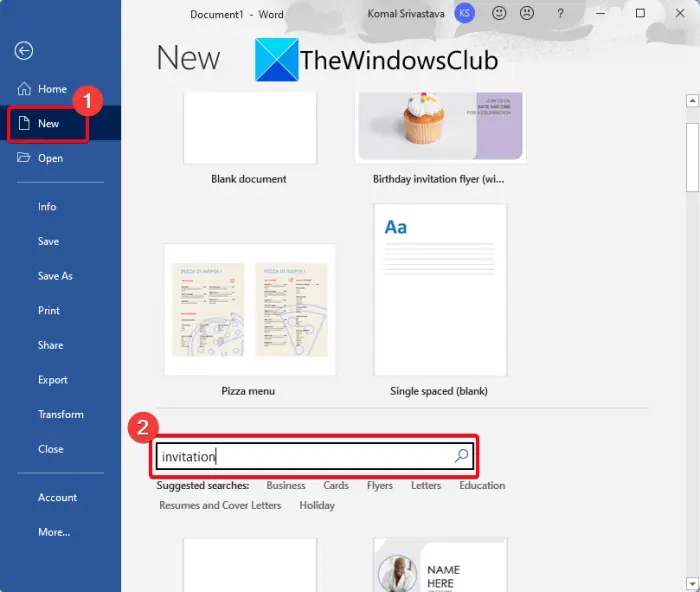
Task: Click the smiley face feedback icon
Action: tap(499, 13)
